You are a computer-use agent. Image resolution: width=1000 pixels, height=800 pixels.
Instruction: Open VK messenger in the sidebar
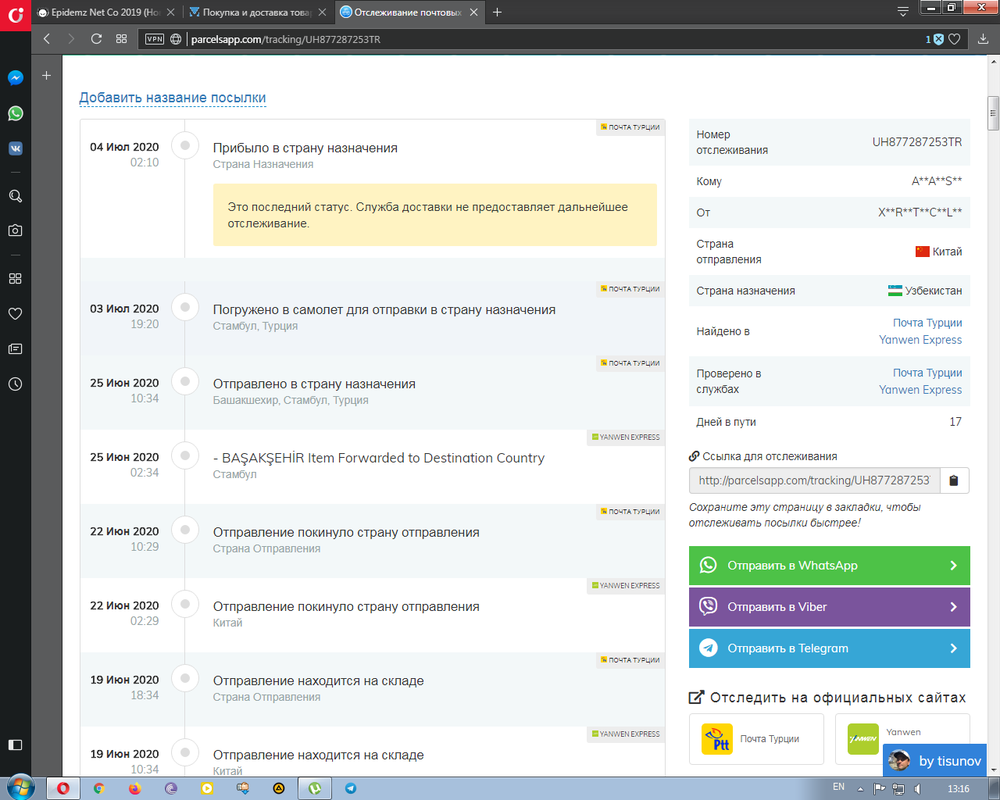tap(16, 147)
